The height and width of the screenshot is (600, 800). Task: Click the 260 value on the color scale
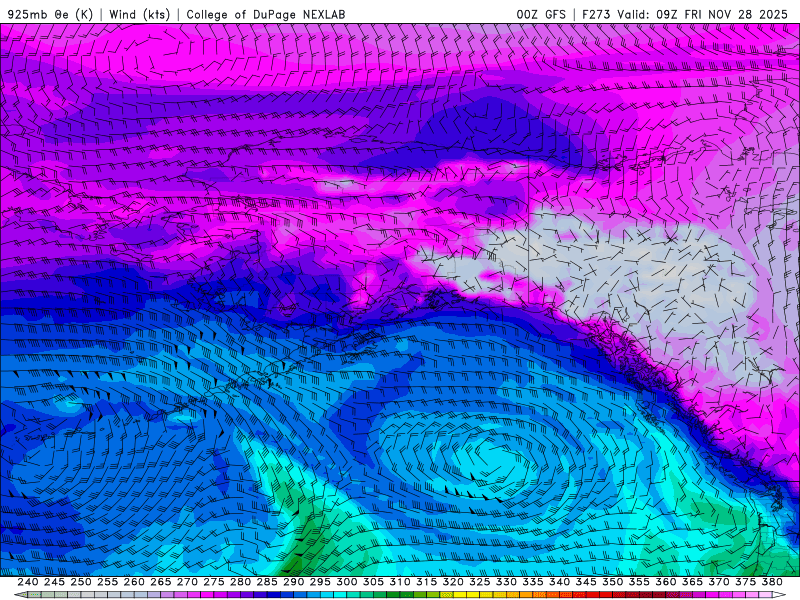click(134, 582)
